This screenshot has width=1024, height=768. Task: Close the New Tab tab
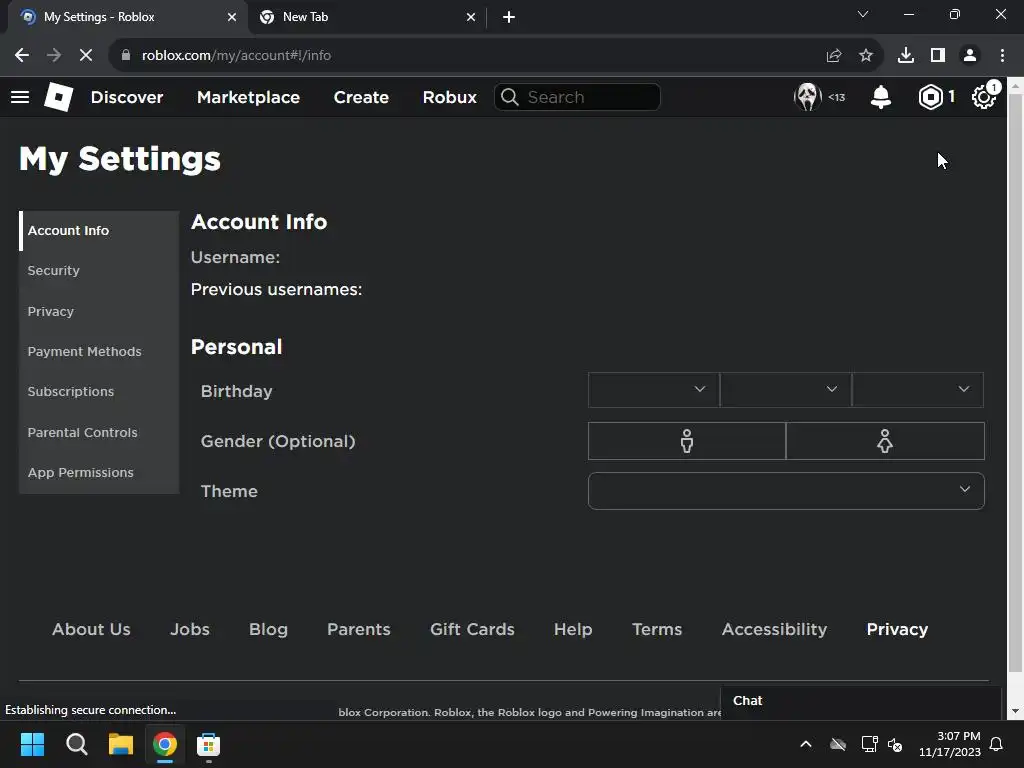tap(471, 17)
